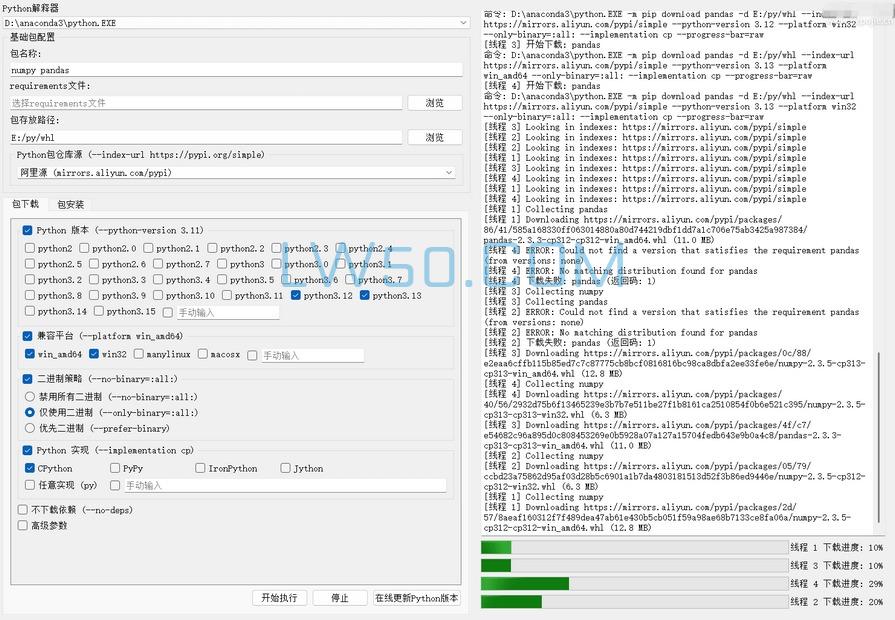The image size is (895, 620).
Task: Enable the 不下载依赖 (--no-deps) option
Action: pyautogui.click(x=25, y=509)
